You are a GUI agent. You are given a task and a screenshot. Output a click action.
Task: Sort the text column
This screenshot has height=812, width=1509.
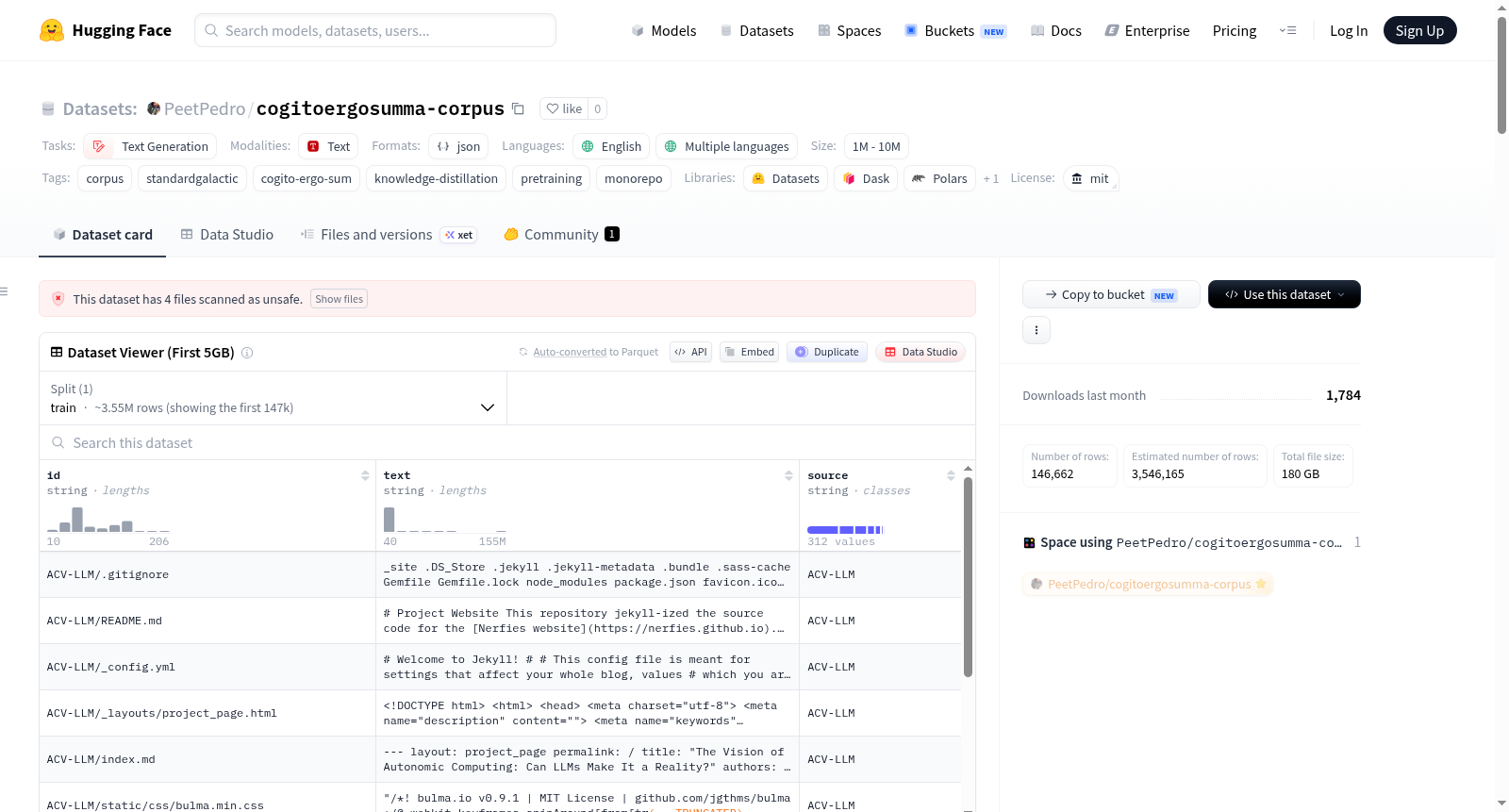[x=788, y=475]
